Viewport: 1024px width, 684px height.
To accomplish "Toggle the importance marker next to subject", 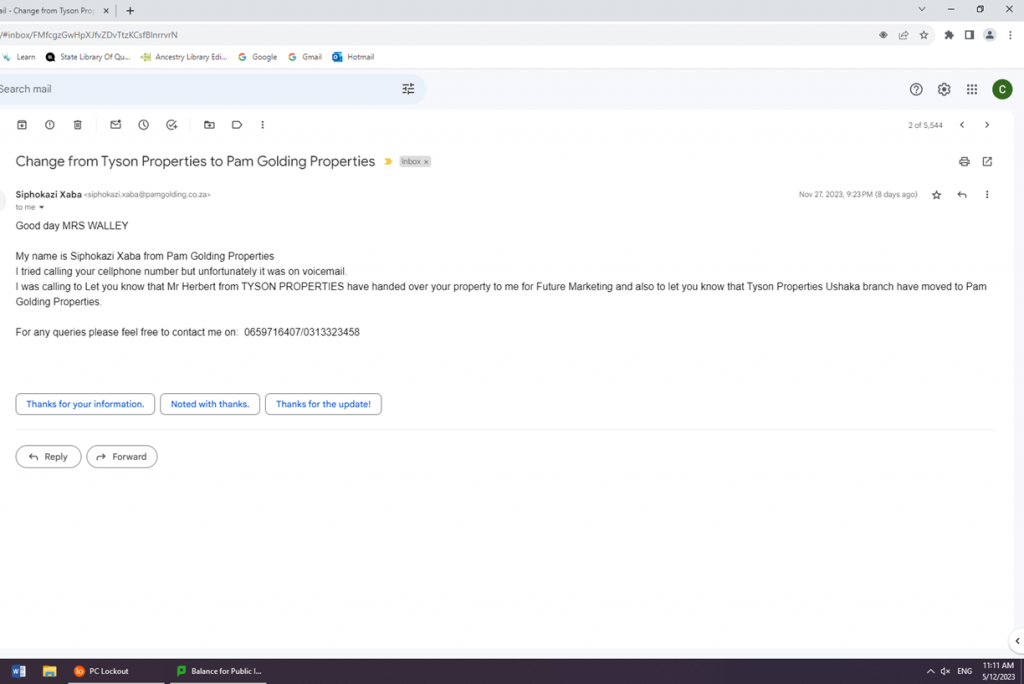I will [x=388, y=161].
